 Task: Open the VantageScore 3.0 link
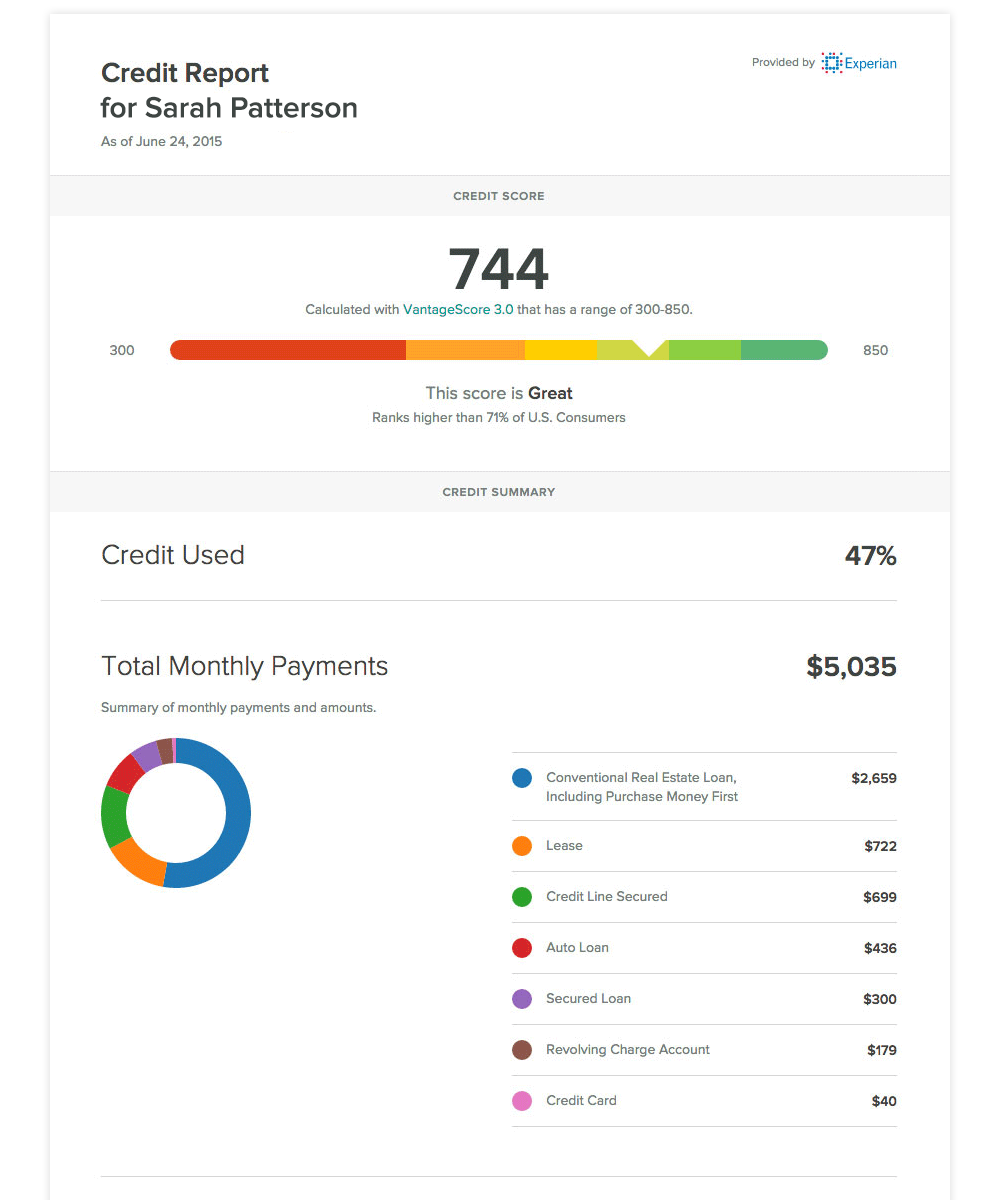[x=458, y=310]
